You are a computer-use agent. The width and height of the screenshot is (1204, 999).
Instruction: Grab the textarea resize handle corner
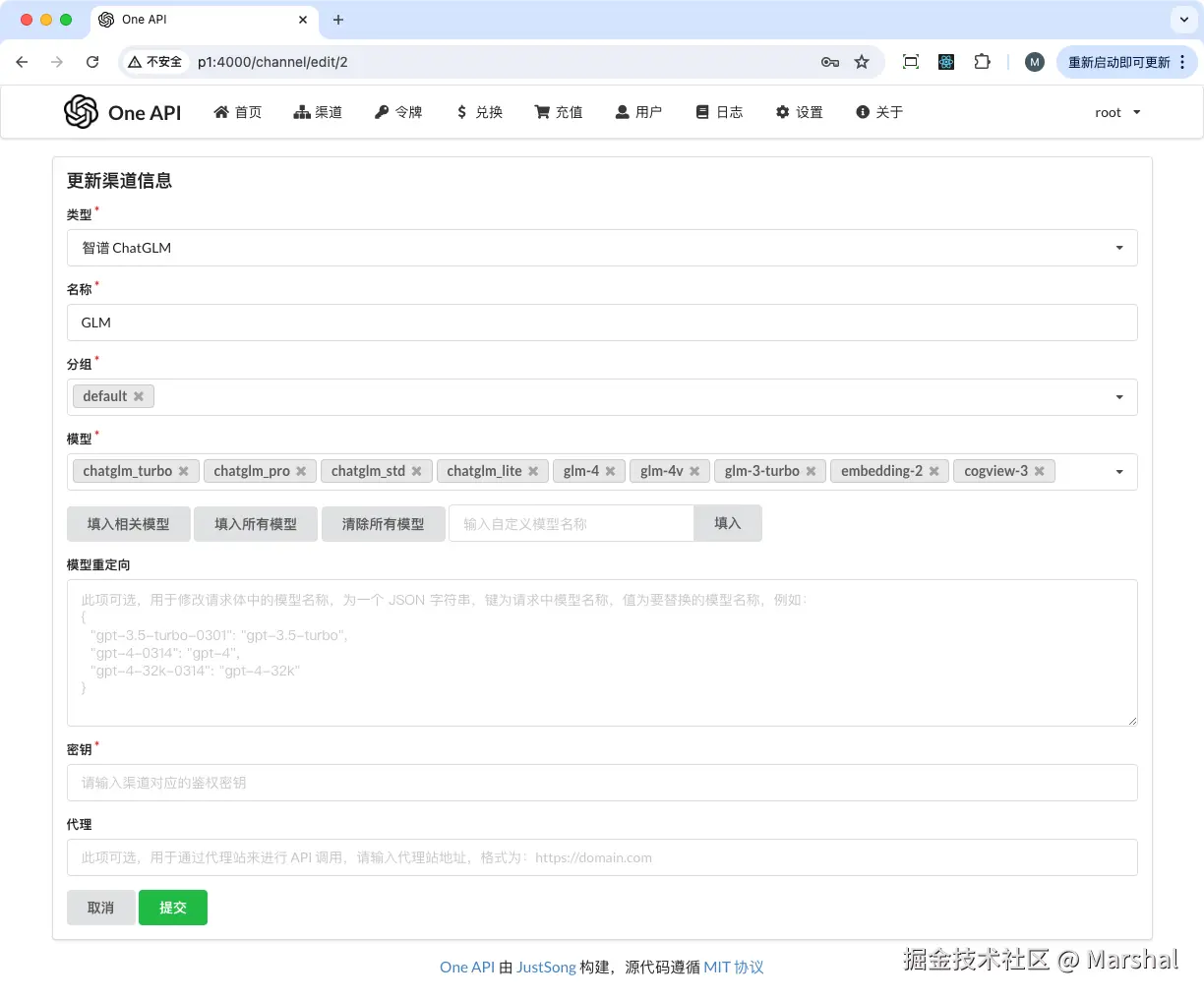point(1132,721)
